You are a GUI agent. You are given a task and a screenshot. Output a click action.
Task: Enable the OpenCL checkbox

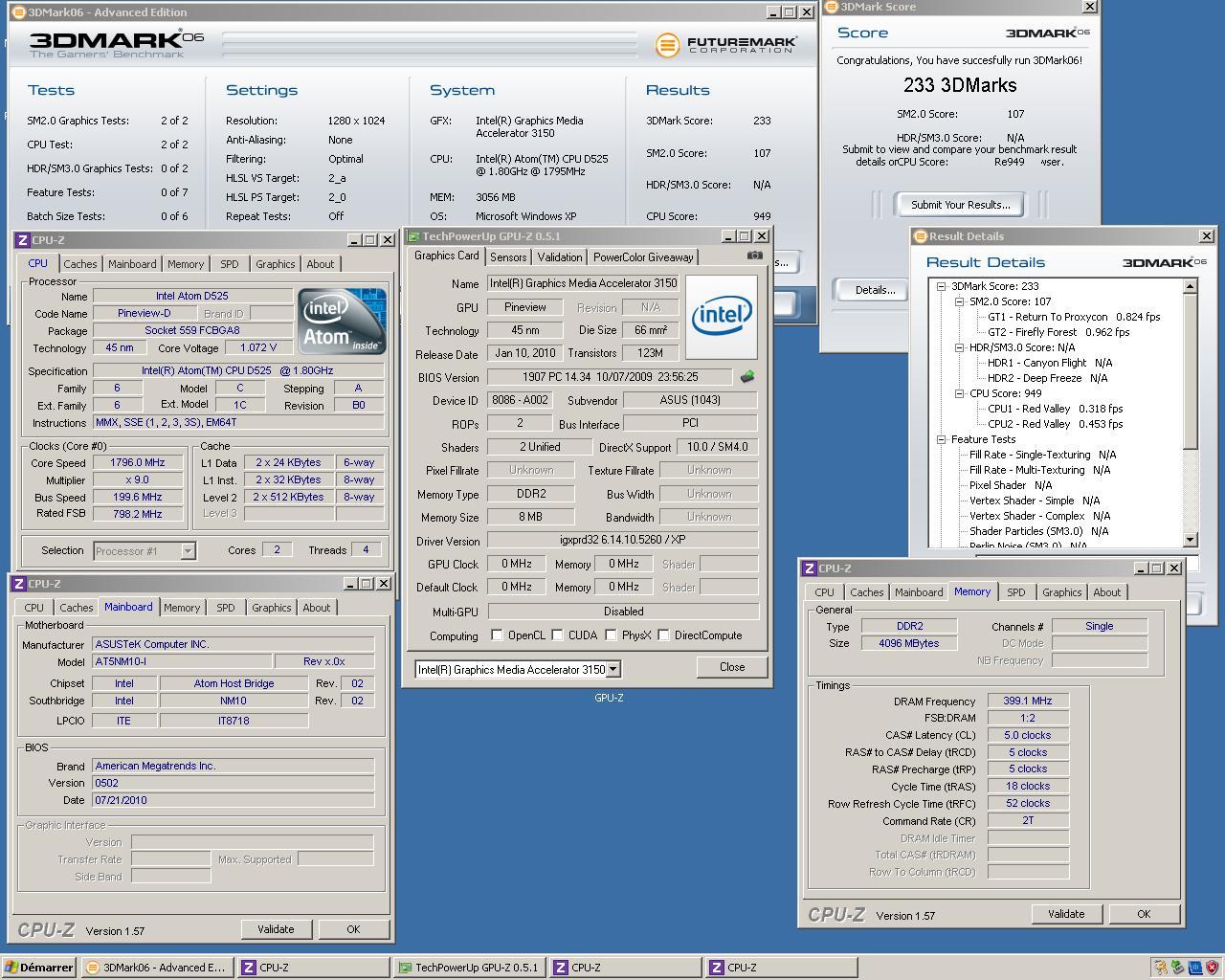click(497, 635)
